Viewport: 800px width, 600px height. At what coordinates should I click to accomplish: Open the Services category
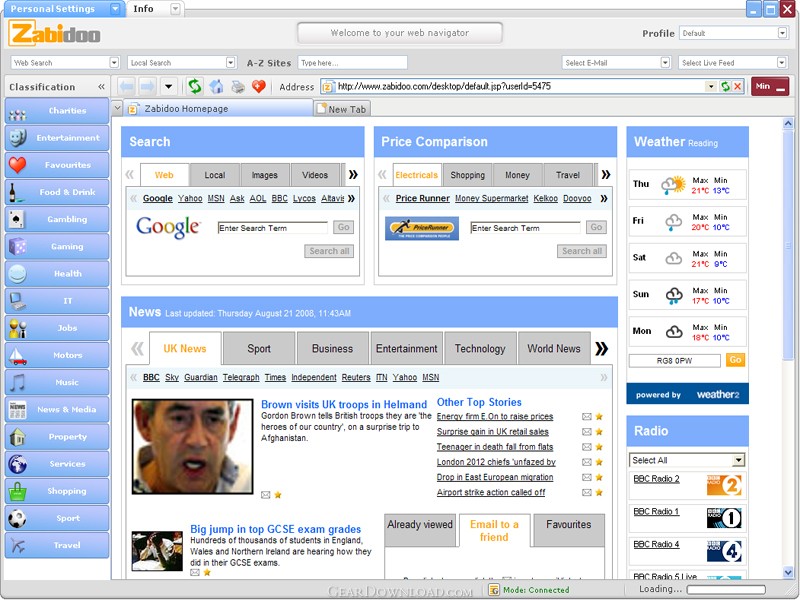(57, 464)
